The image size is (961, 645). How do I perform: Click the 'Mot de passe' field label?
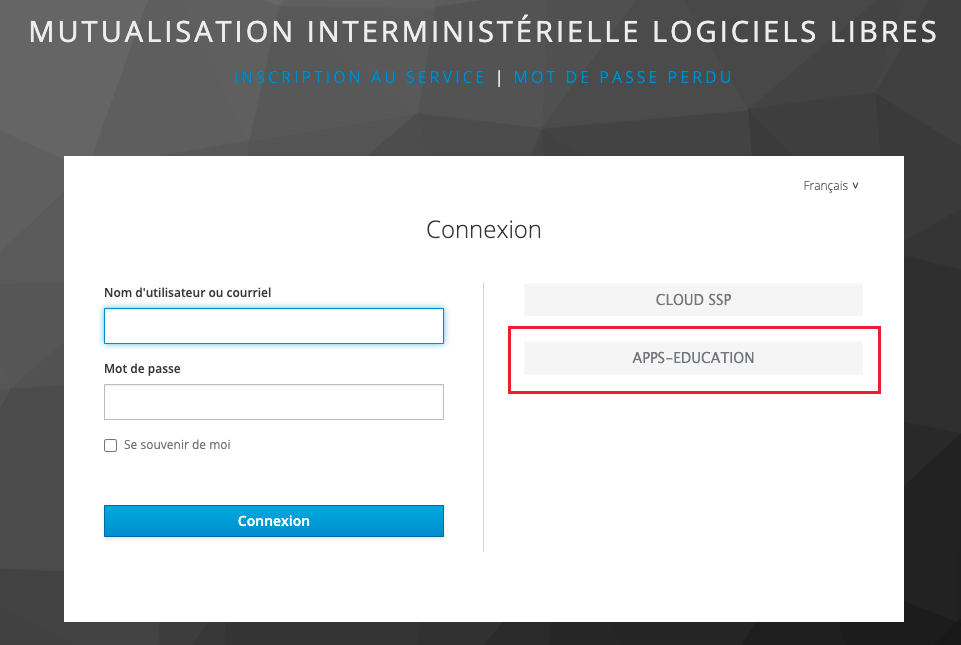point(142,369)
